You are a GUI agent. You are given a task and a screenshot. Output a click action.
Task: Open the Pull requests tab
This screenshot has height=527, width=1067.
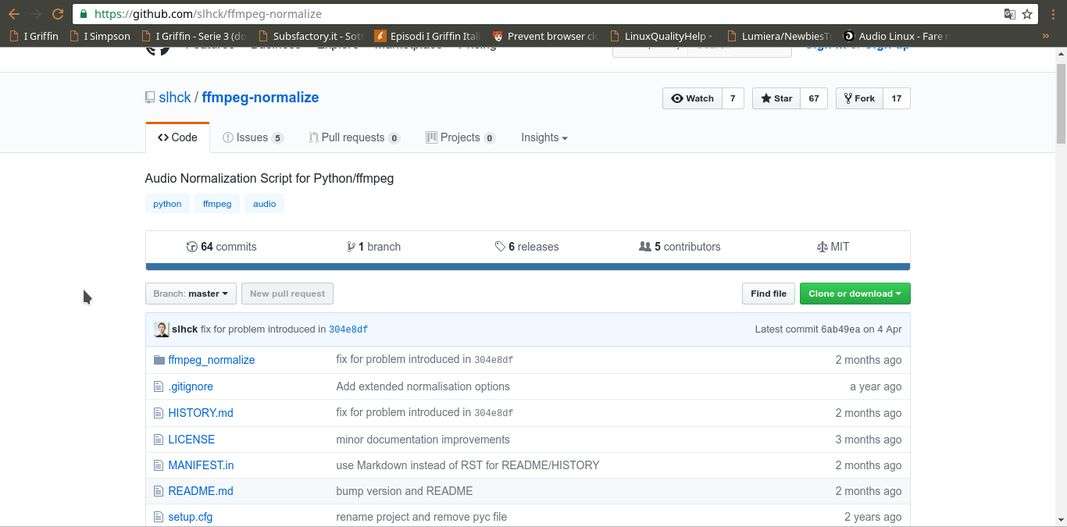tap(352, 138)
